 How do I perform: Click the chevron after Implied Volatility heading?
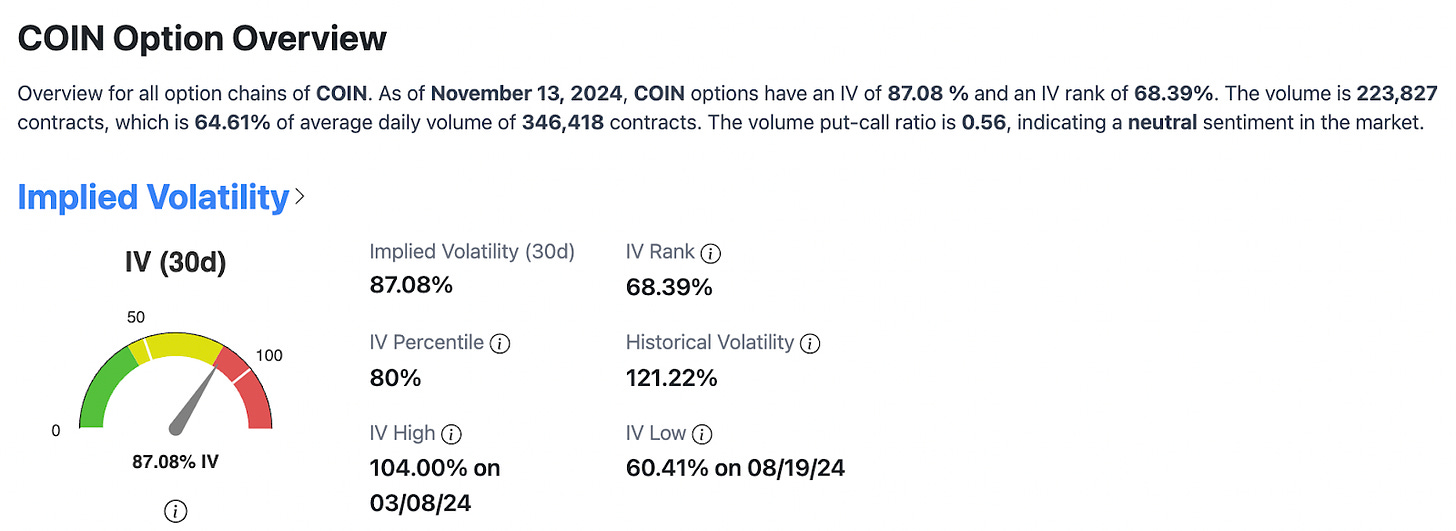(x=299, y=198)
